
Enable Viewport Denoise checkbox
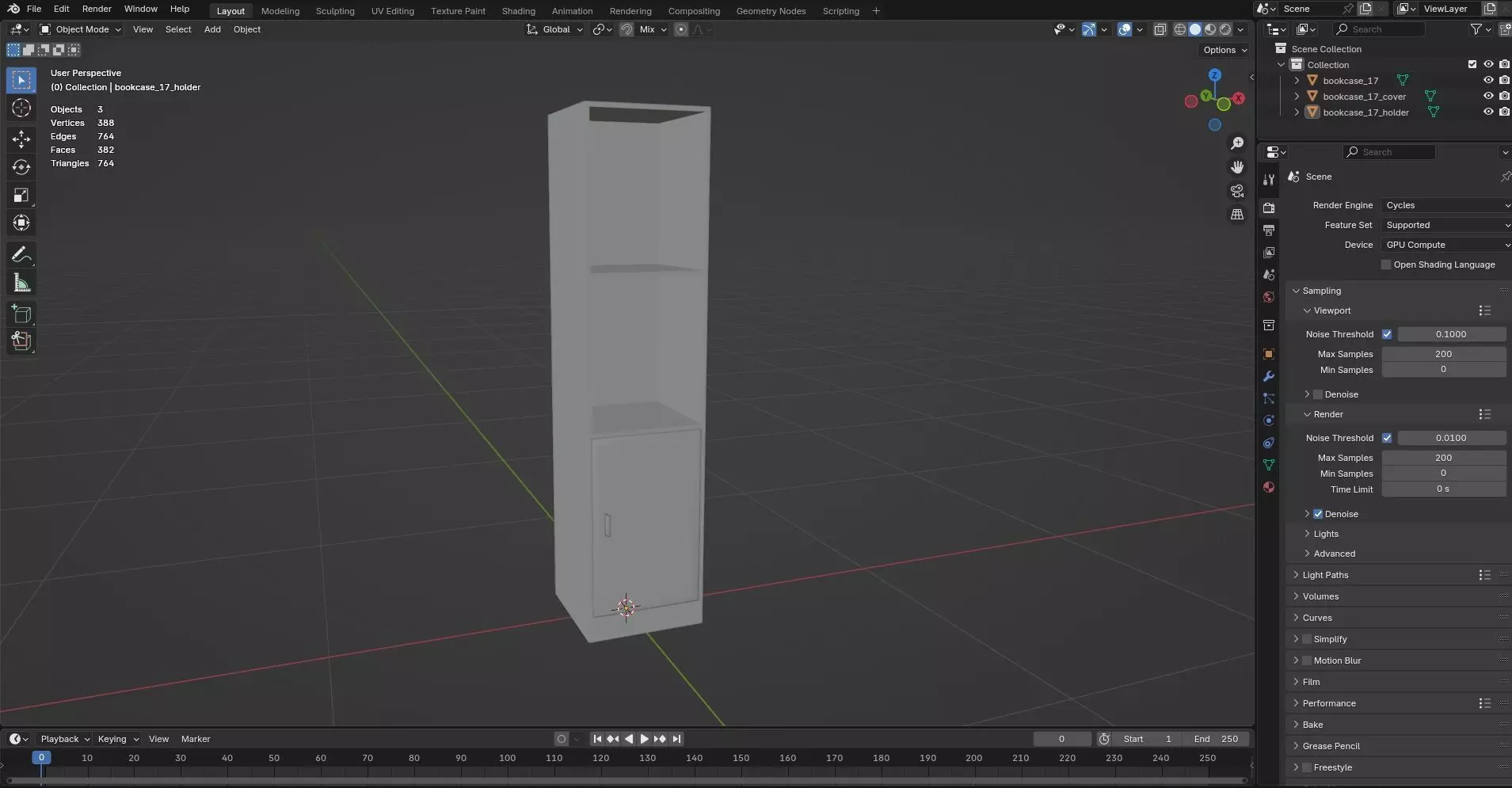tap(1318, 394)
